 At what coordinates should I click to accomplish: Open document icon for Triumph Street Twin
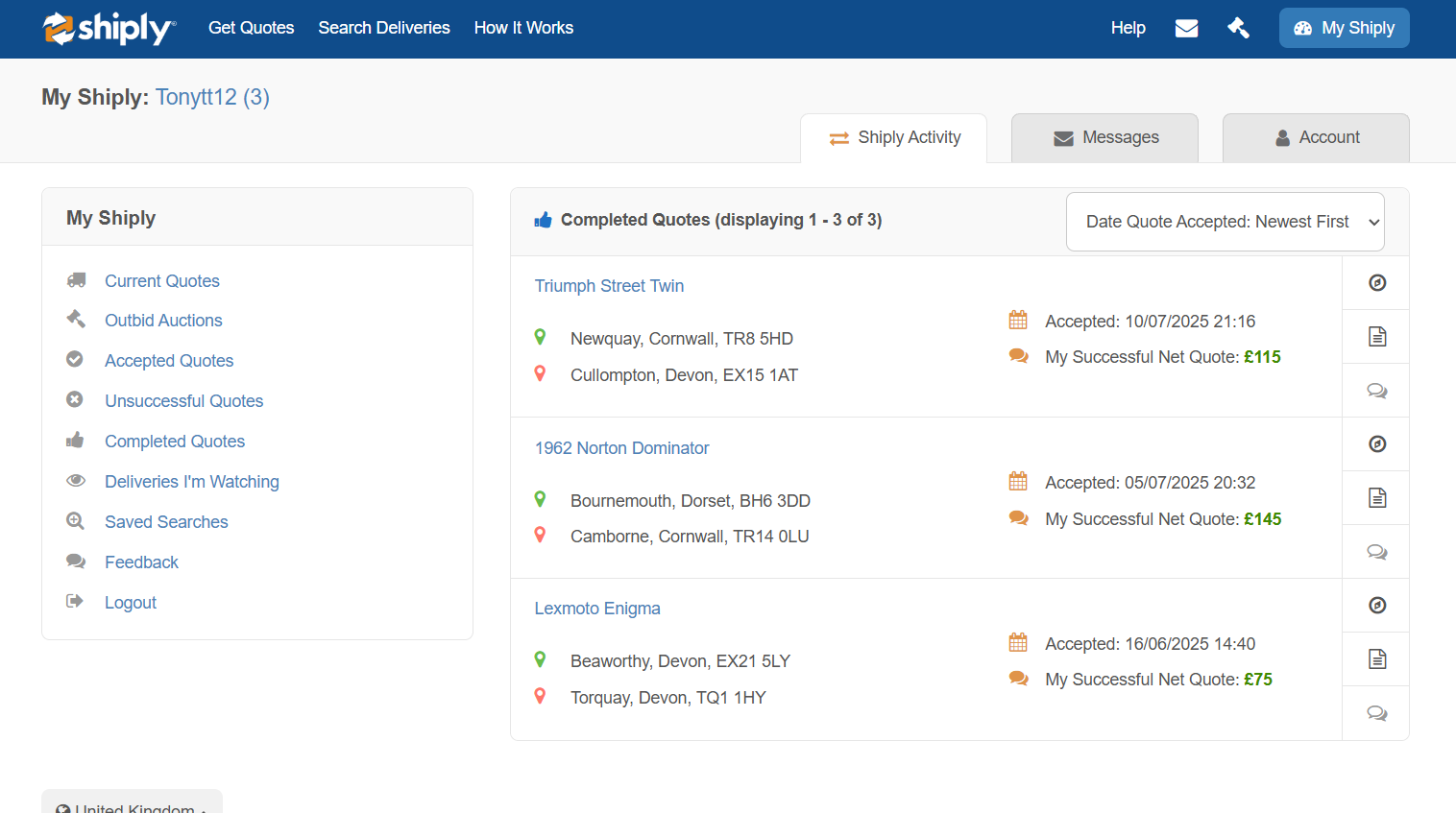[x=1376, y=336]
